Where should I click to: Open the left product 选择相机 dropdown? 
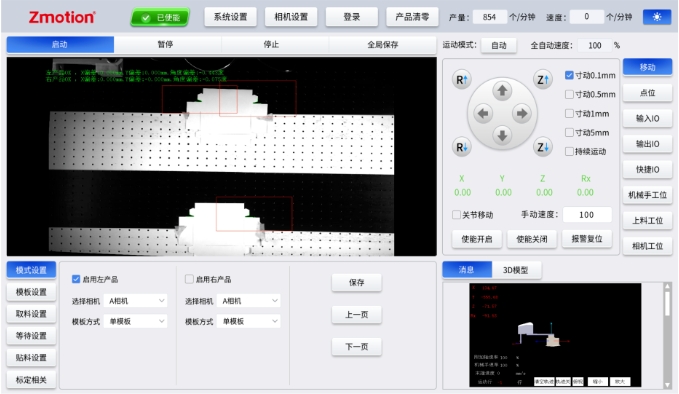point(135,300)
